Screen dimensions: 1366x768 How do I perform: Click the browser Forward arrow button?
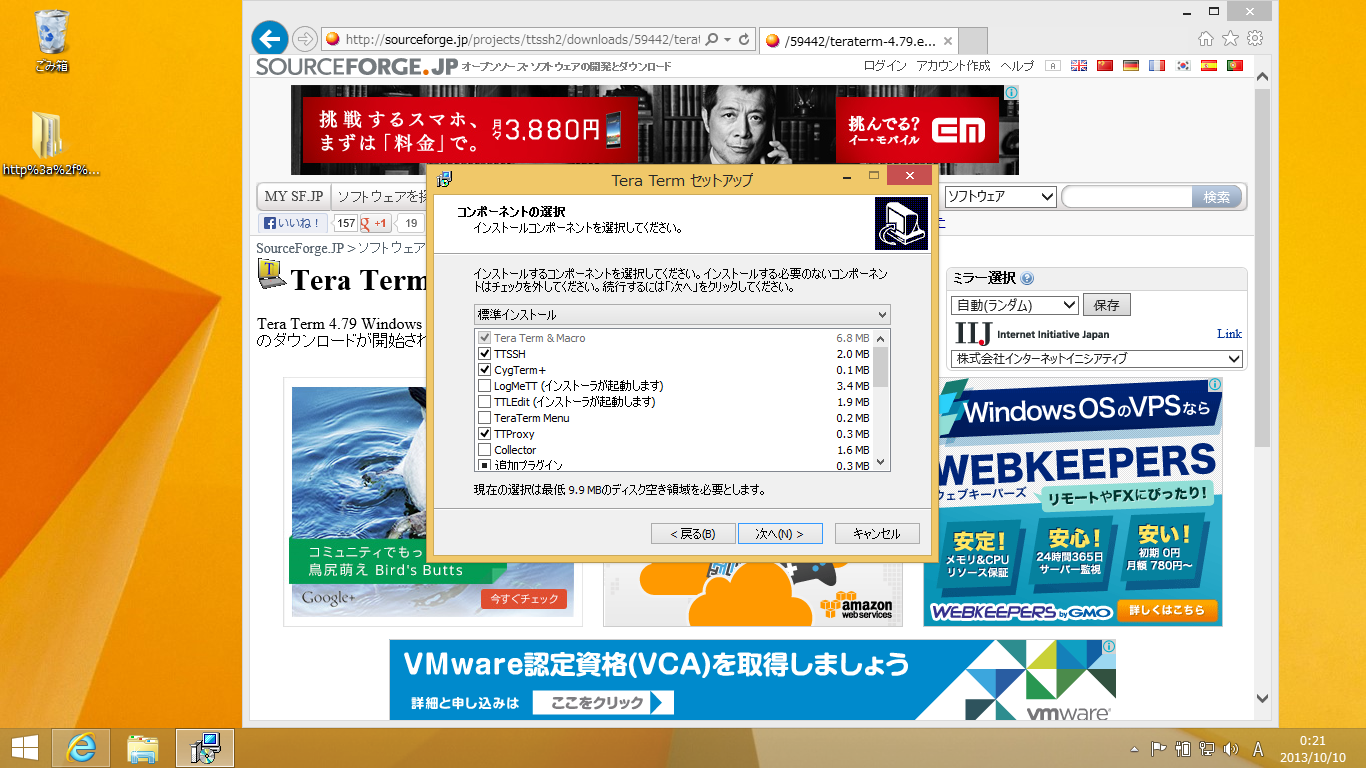(305, 39)
